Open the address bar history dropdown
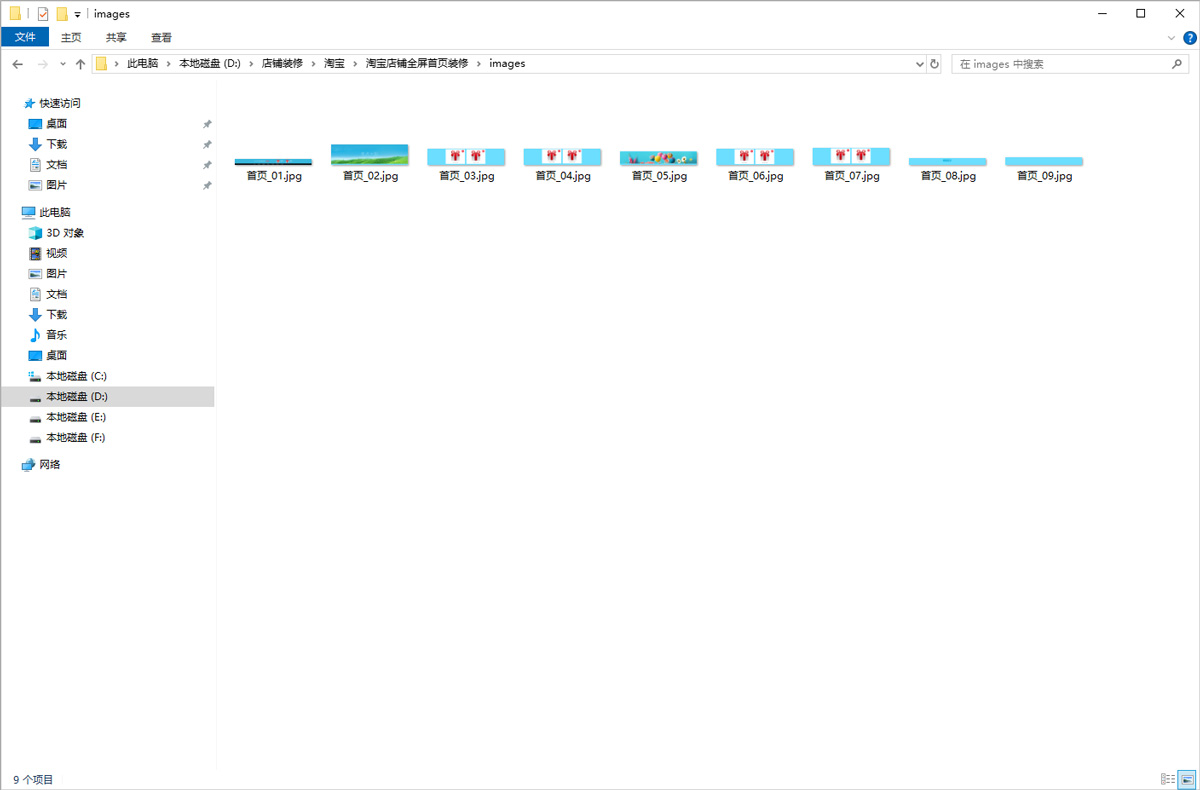Screen dimensions: 1200x790 [920, 64]
